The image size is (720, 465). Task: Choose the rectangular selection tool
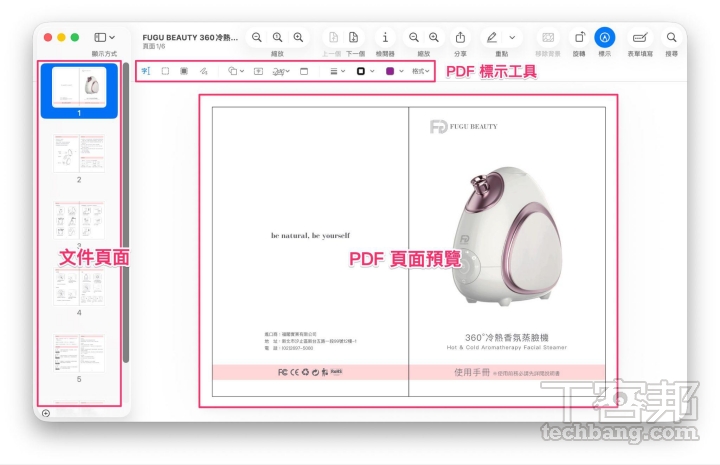tap(165, 71)
